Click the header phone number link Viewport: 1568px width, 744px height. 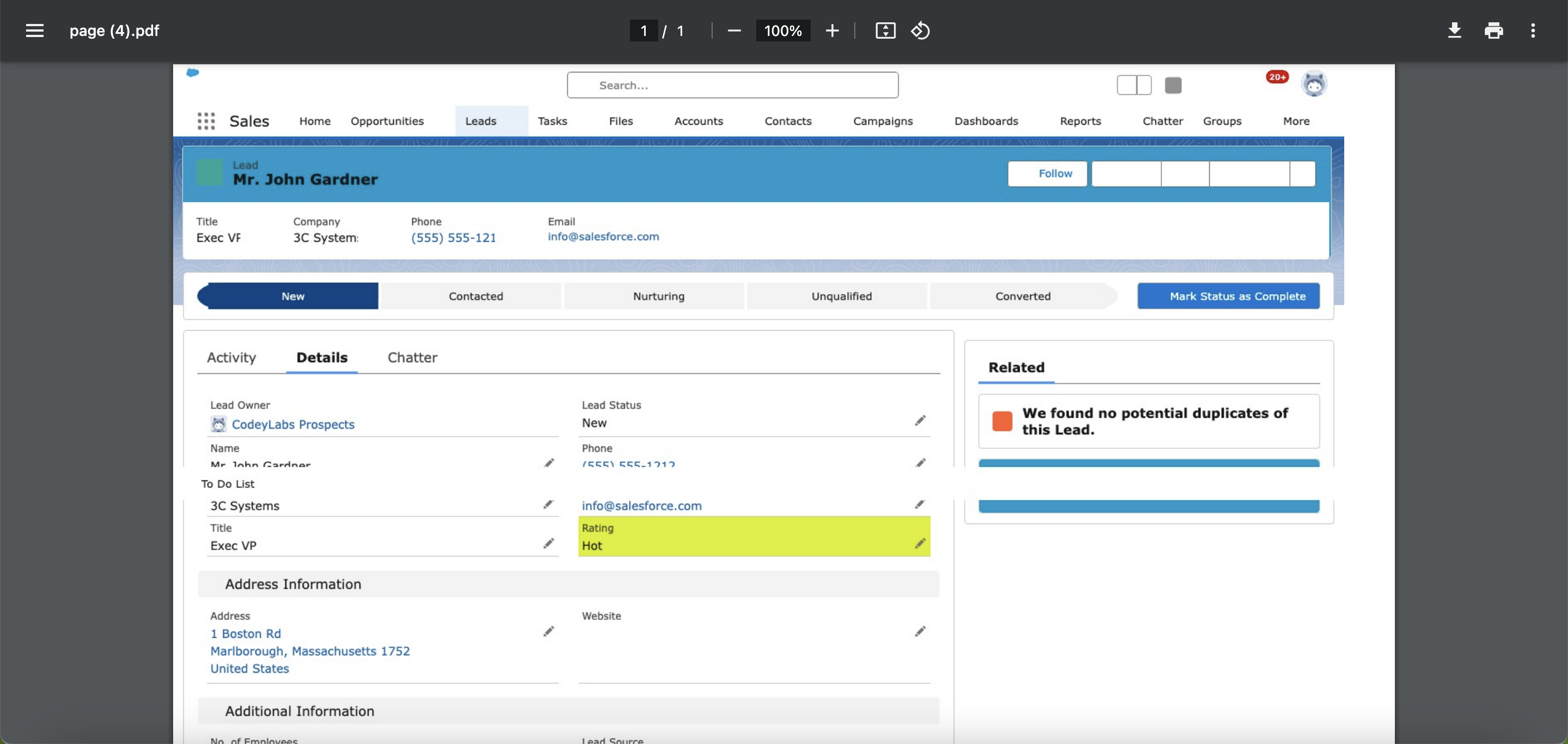click(x=454, y=237)
